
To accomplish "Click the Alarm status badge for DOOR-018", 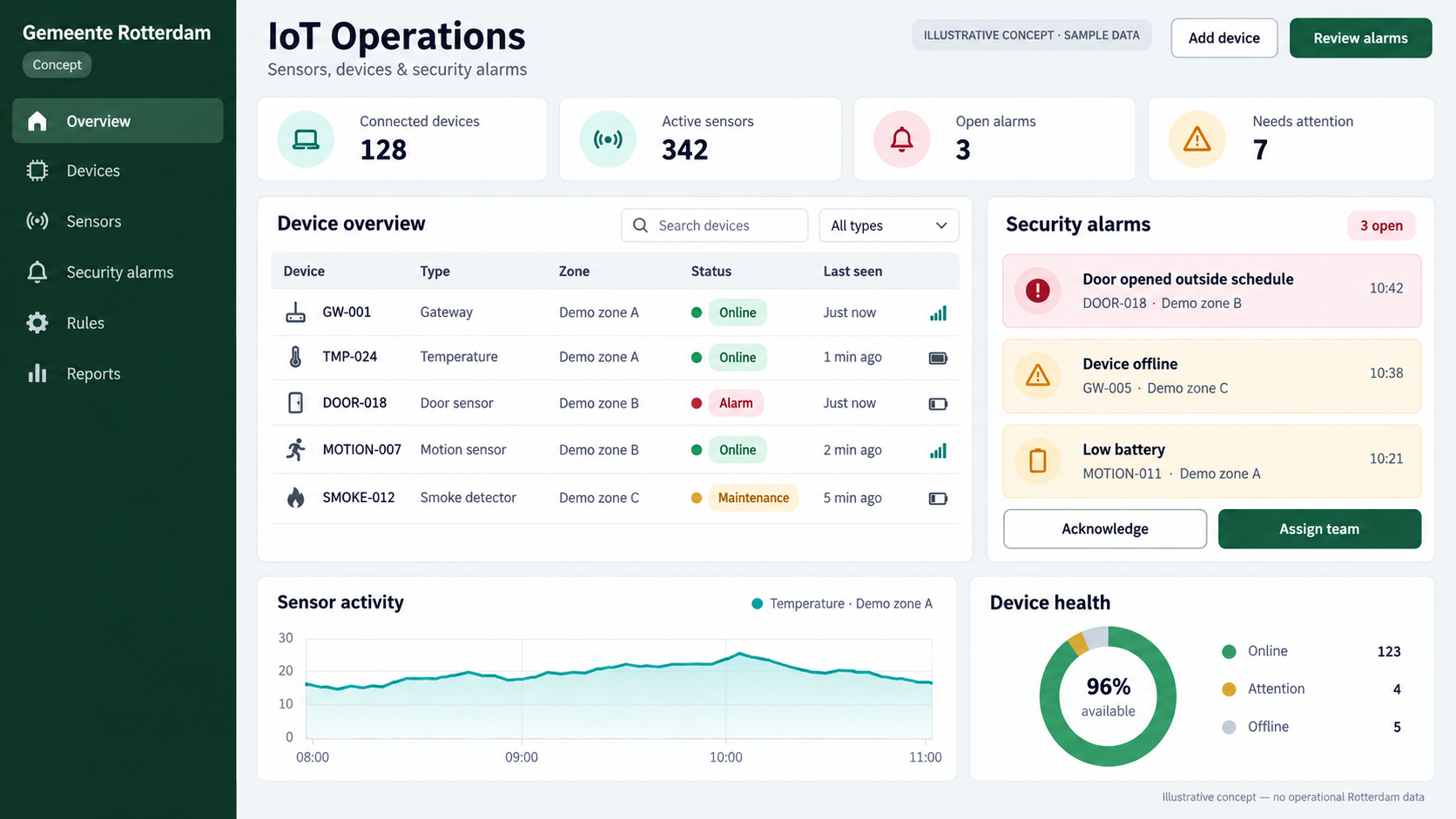I will click(736, 403).
